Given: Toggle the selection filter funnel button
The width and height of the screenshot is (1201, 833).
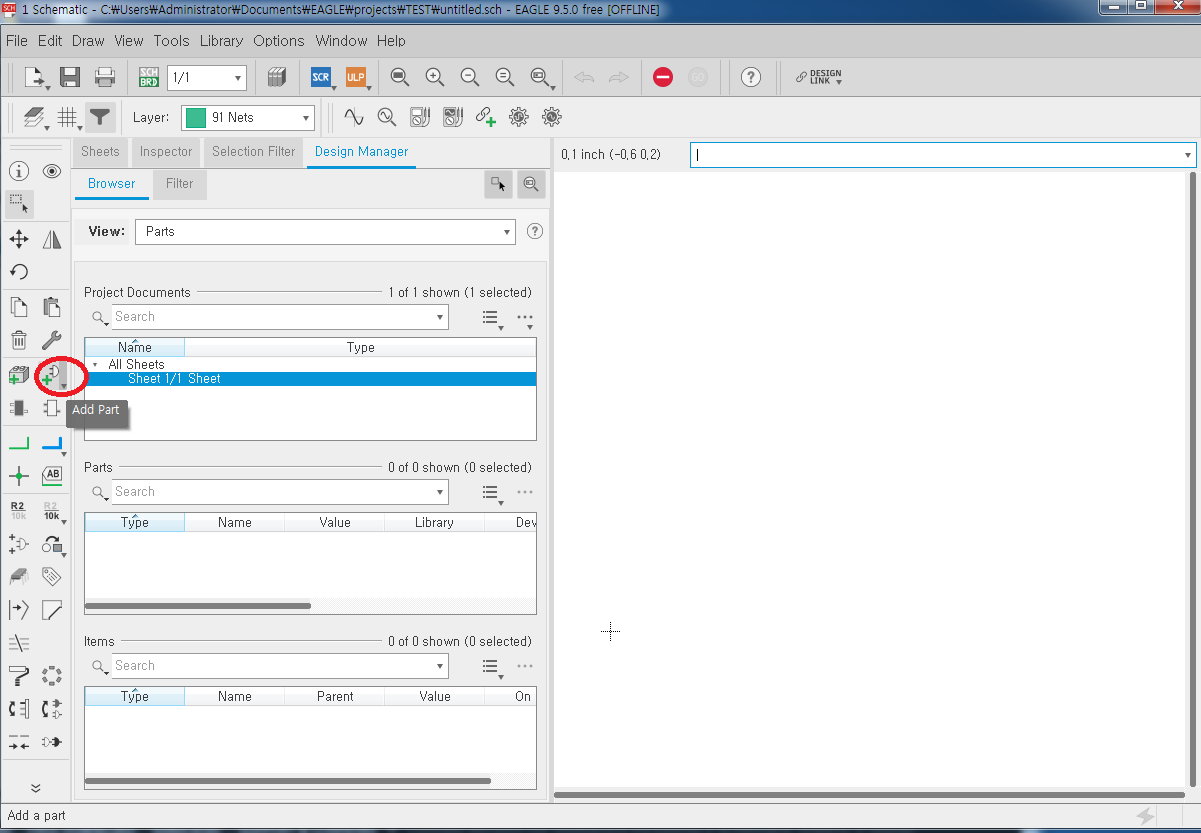Looking at the screenshot, I should point(100,117).
